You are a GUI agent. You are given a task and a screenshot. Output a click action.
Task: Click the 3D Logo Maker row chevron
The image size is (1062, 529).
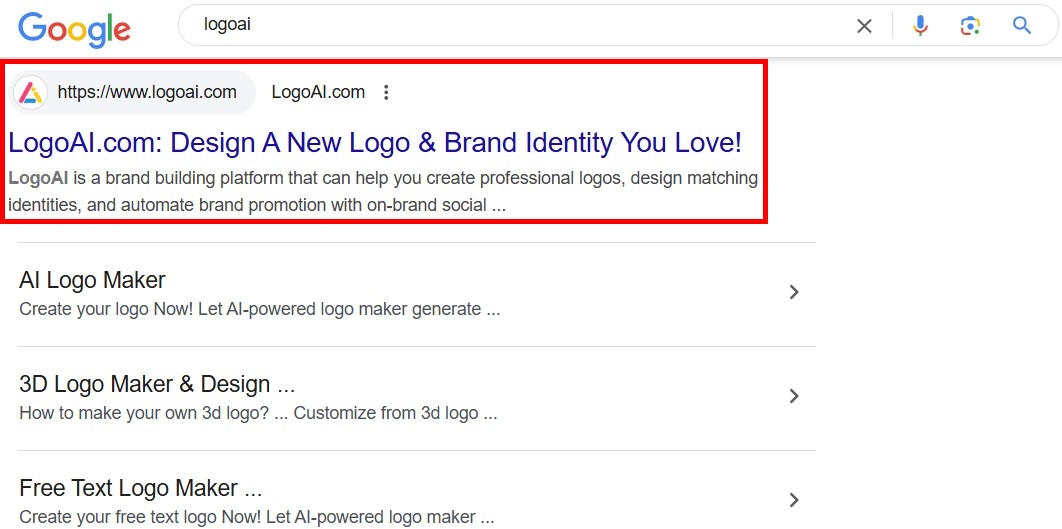click(x=794, y=396)
